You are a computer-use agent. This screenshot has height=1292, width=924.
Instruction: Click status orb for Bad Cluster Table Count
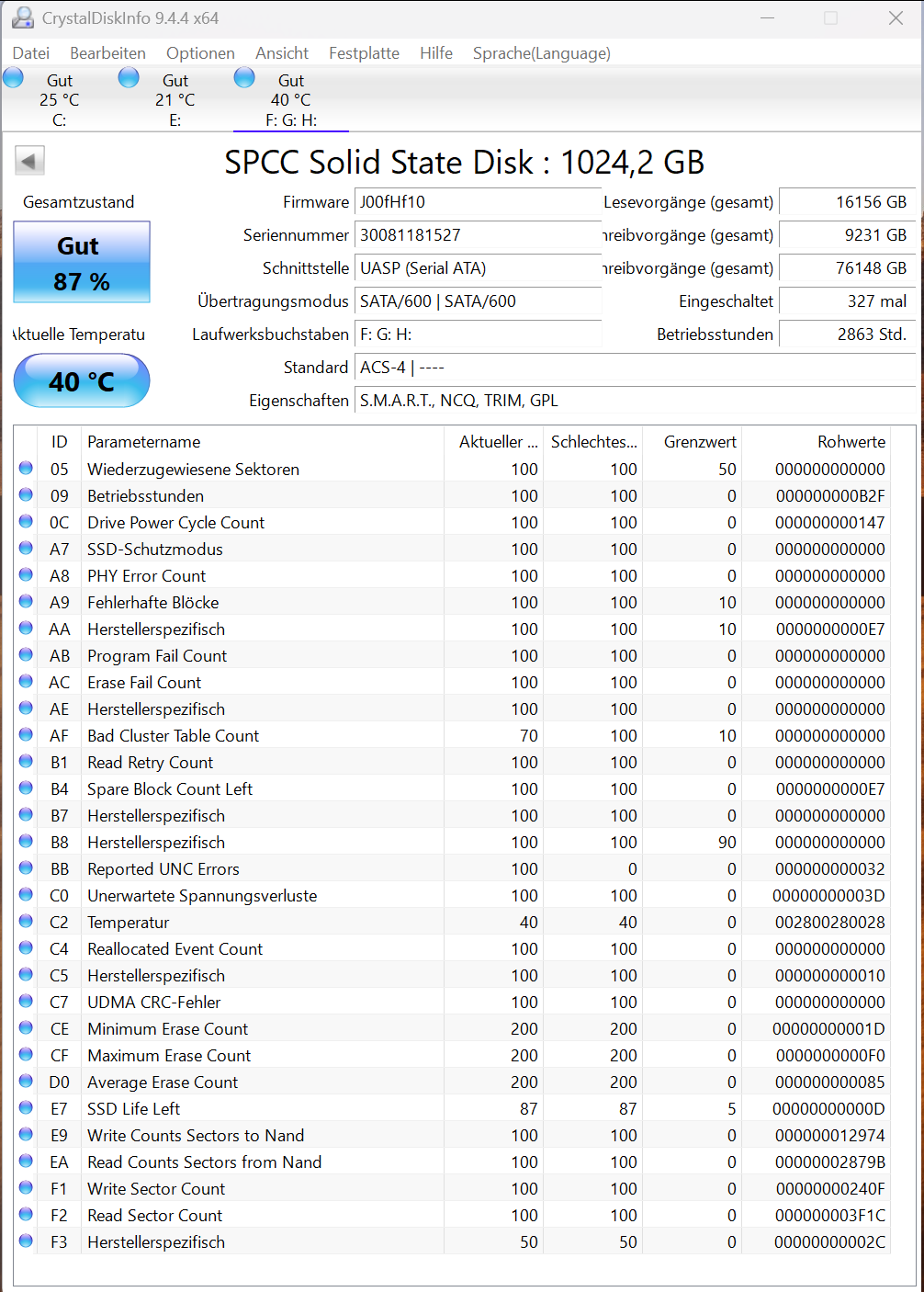tap(26, 734)
